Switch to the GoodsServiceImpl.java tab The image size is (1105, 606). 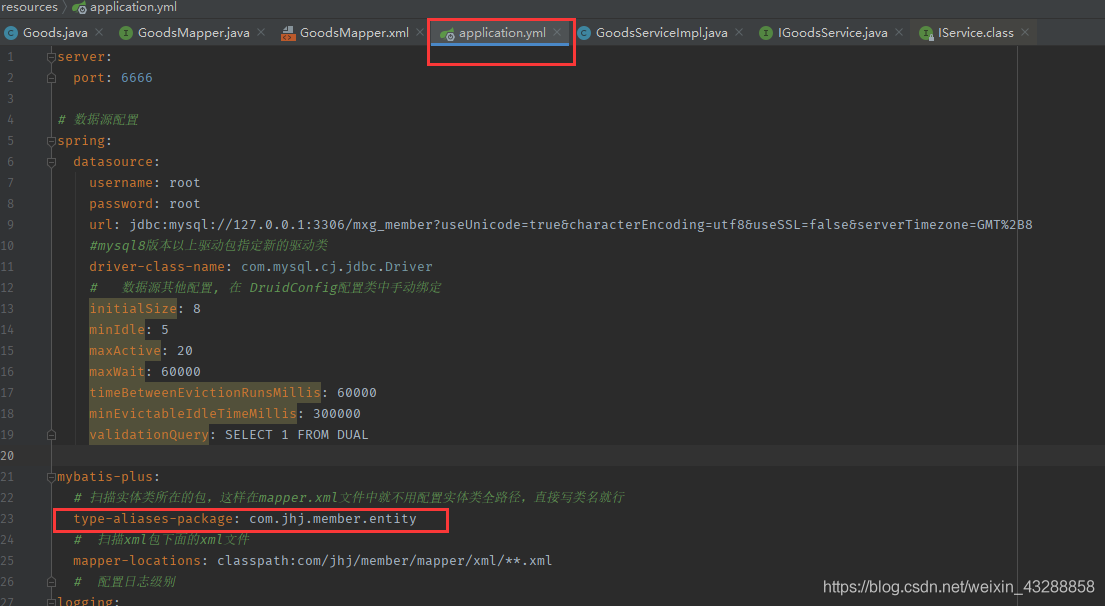tap(661, 32)
